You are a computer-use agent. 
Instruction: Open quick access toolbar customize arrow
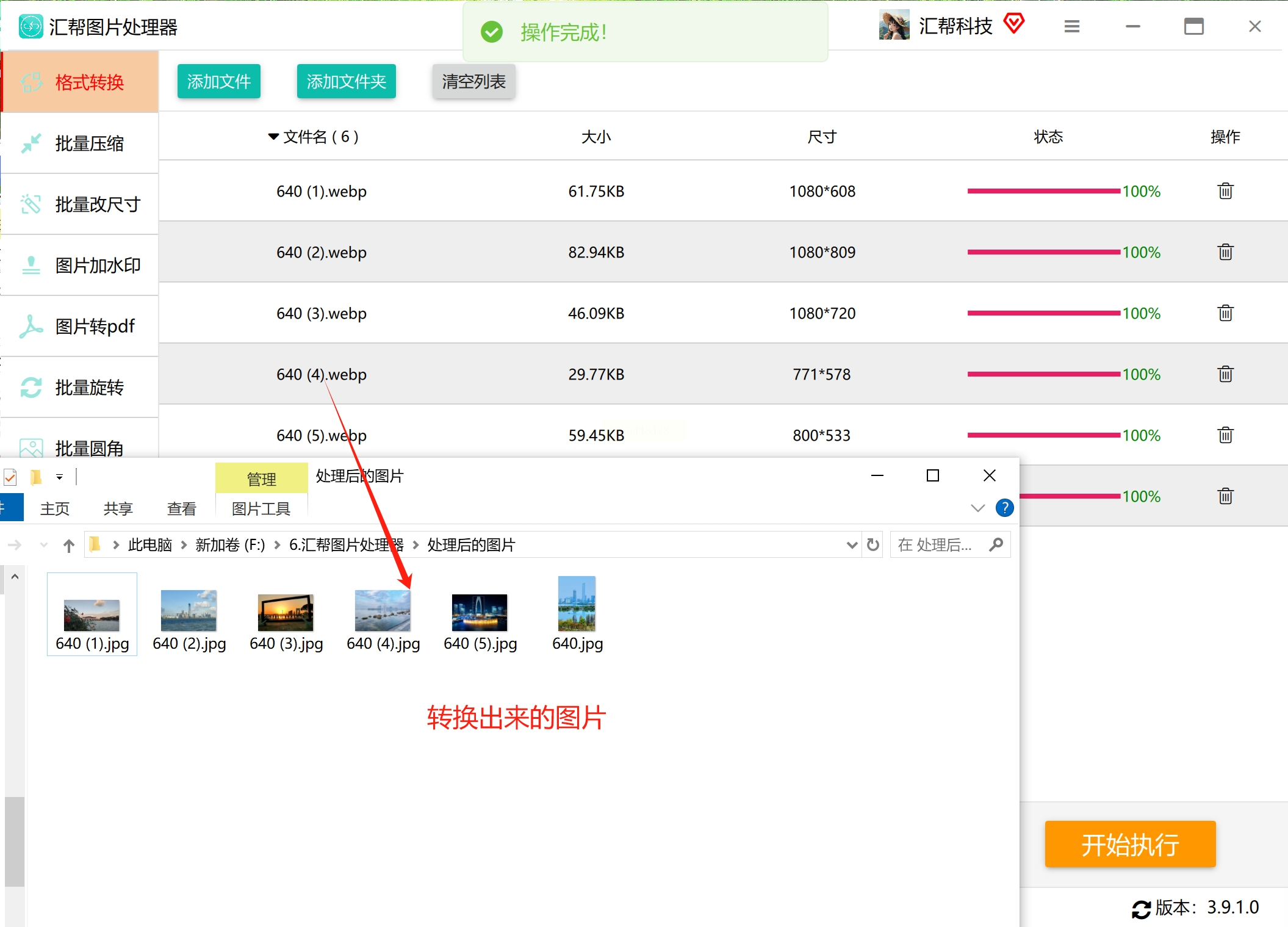tap(59, 477)
